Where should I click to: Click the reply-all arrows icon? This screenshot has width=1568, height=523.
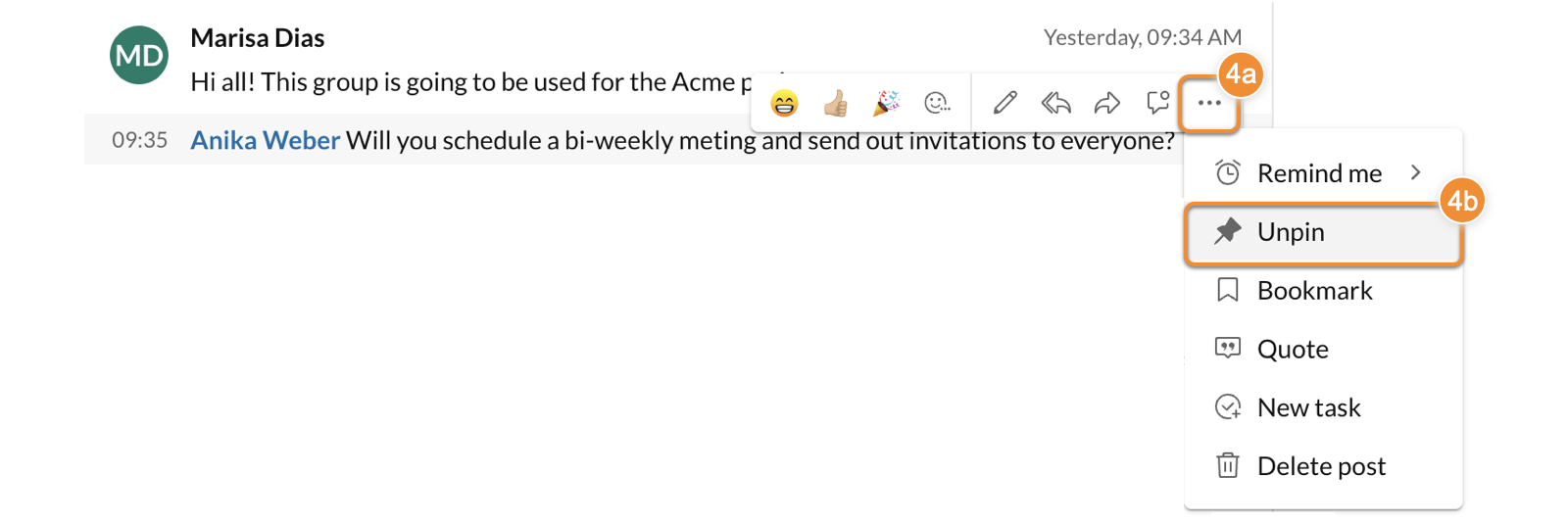pyautogui.click(x=1056, y=103)
